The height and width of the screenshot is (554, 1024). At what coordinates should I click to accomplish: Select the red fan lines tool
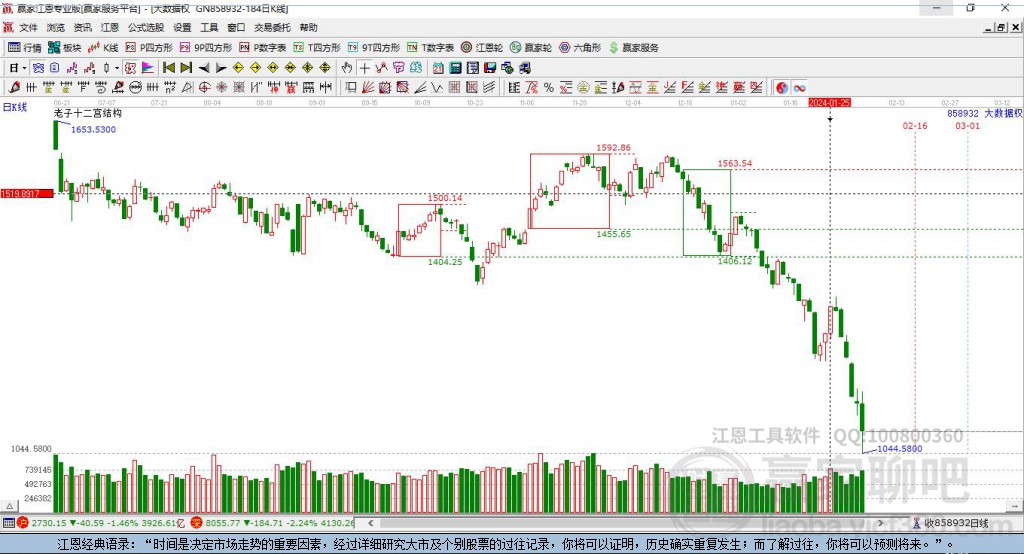click(368, 88)
